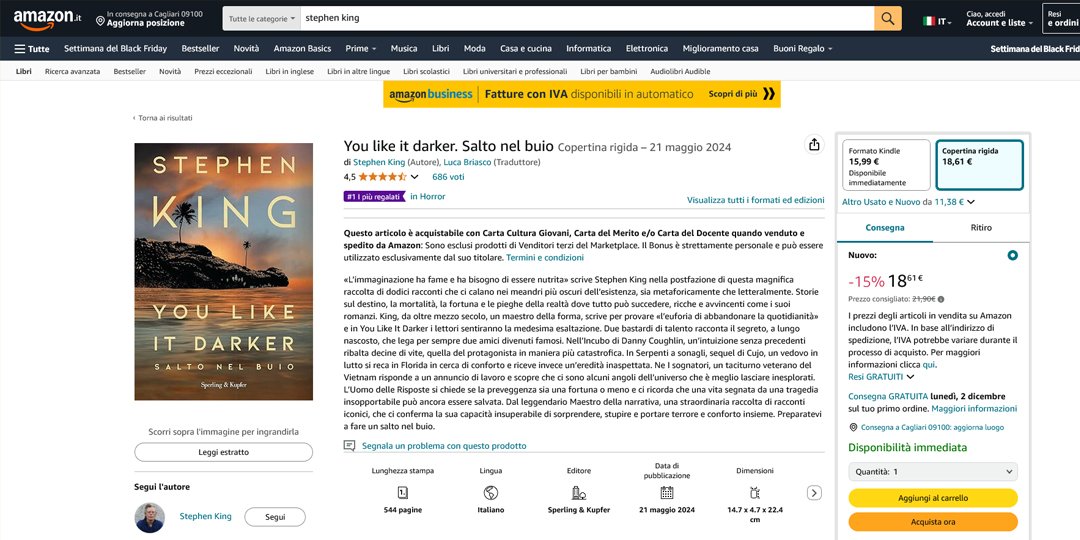This screenshot has height=540, width=1080.
Task: Click Stephen King author name under Segui l'autore
Action: (x=205, y=517)
